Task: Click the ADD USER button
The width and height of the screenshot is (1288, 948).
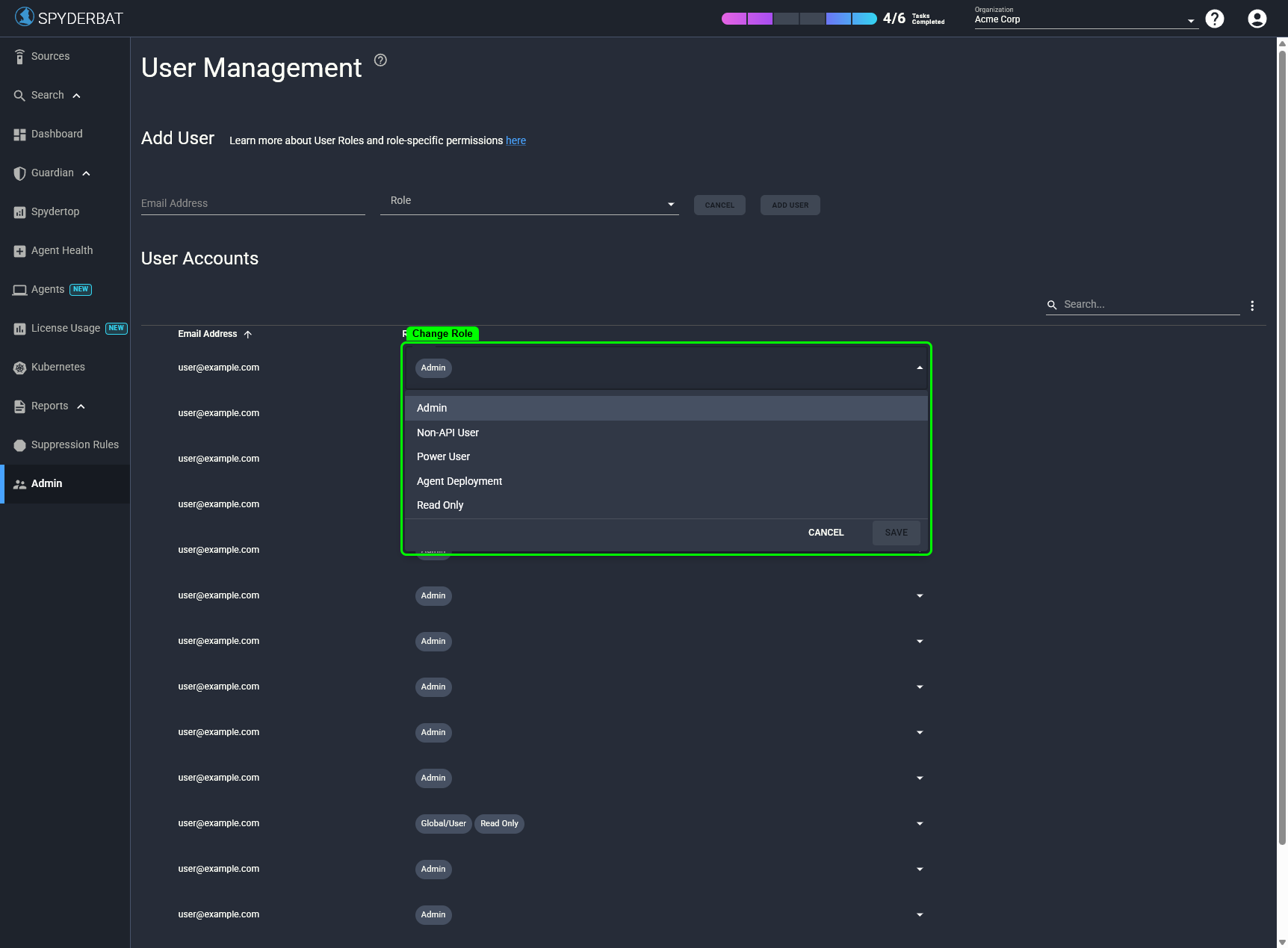Action: 790,205
